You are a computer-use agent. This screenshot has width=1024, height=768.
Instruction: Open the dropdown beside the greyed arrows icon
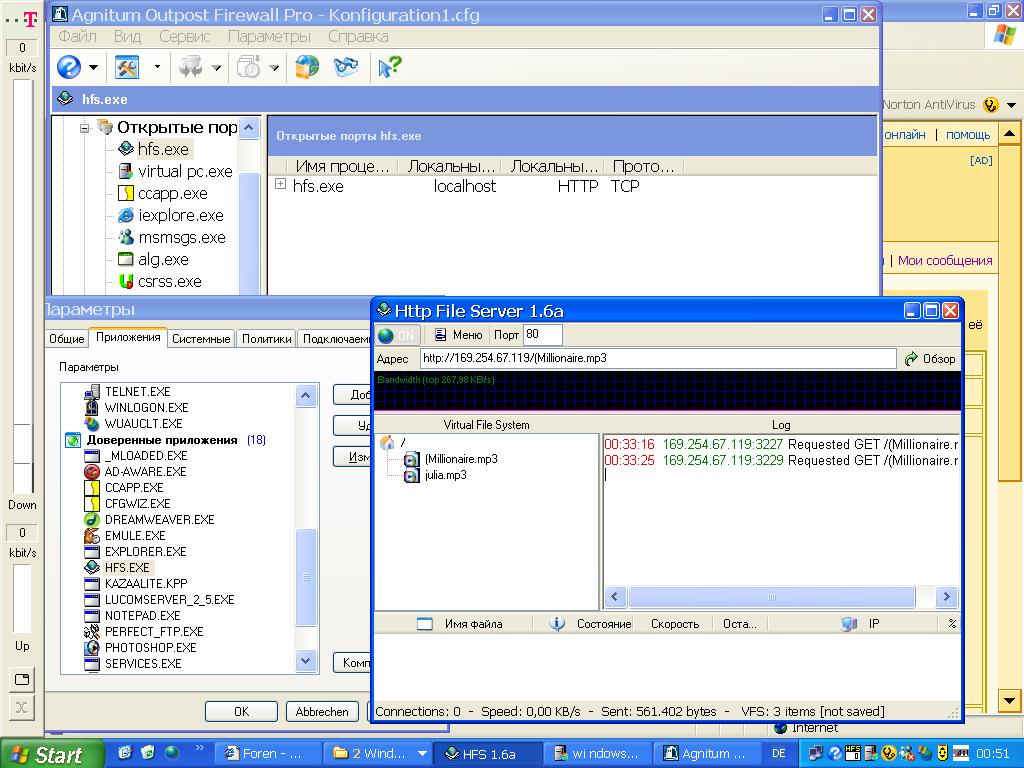click(x=216, y=67)
